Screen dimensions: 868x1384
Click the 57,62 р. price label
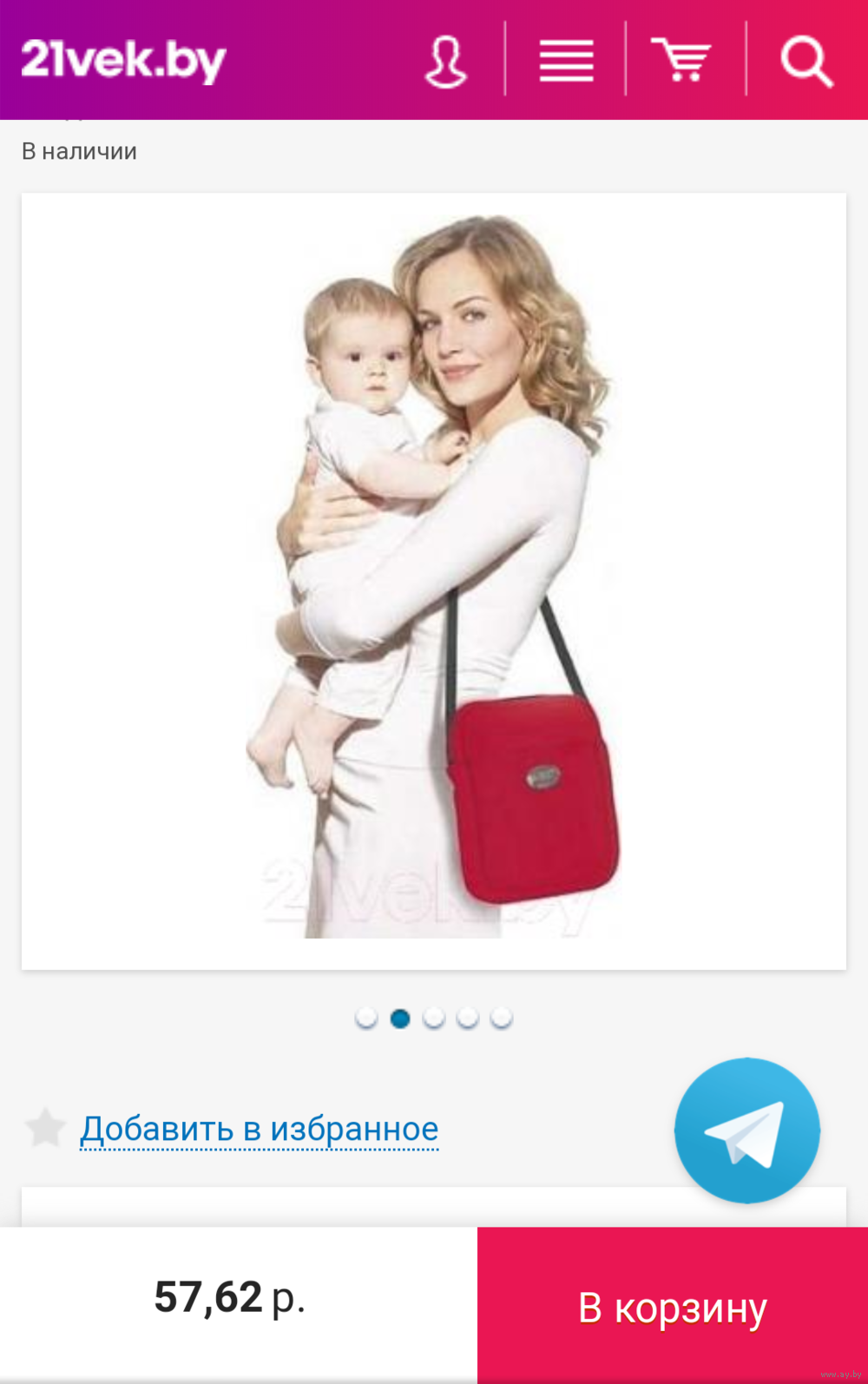point(230,1298)
